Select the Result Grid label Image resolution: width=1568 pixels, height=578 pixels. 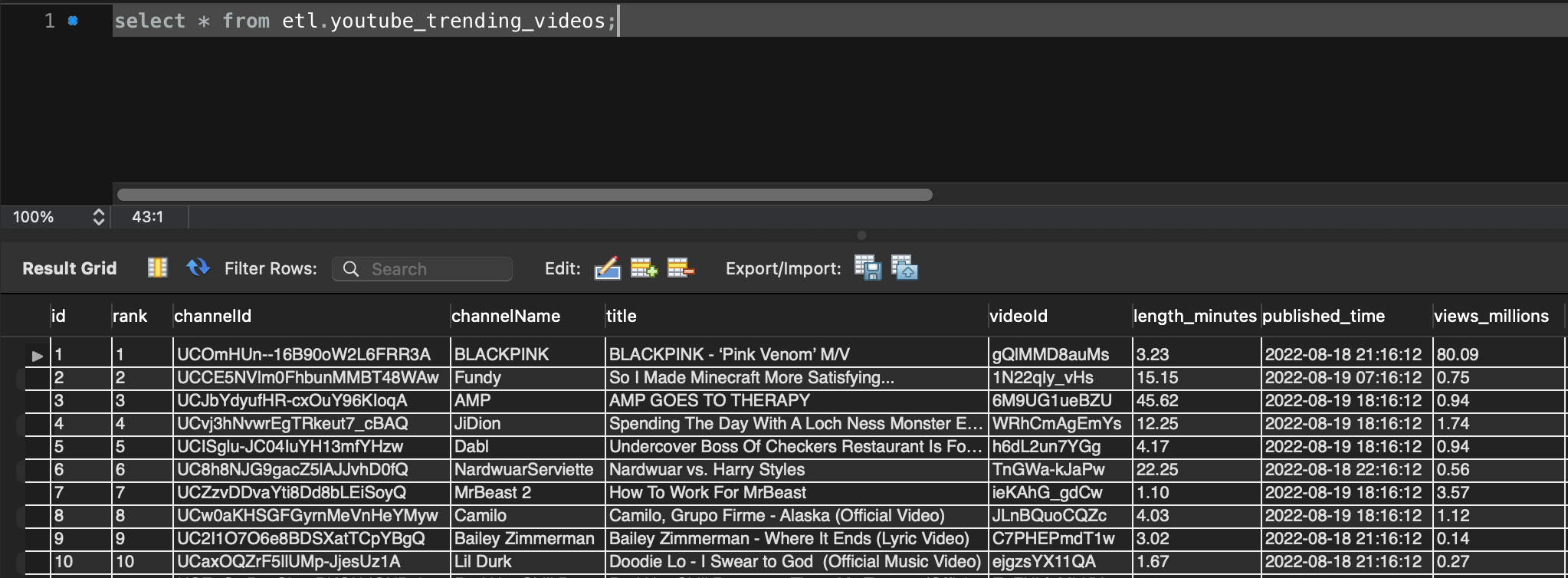pos(70,268)
